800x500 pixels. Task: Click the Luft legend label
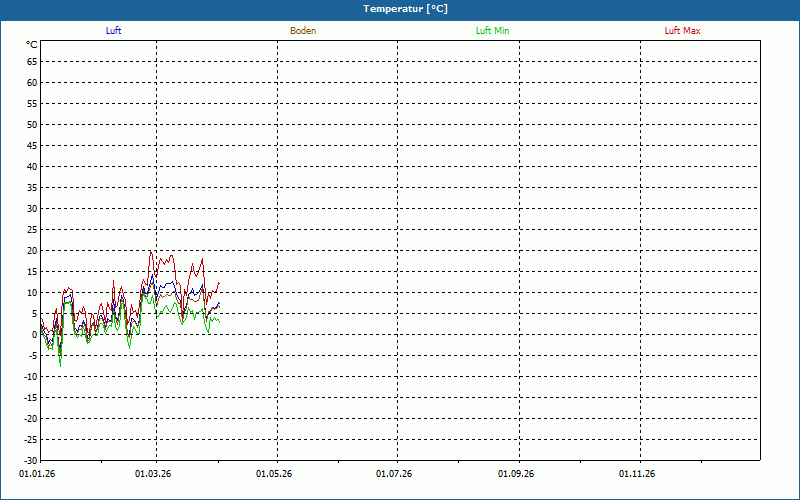click(114, 31)
